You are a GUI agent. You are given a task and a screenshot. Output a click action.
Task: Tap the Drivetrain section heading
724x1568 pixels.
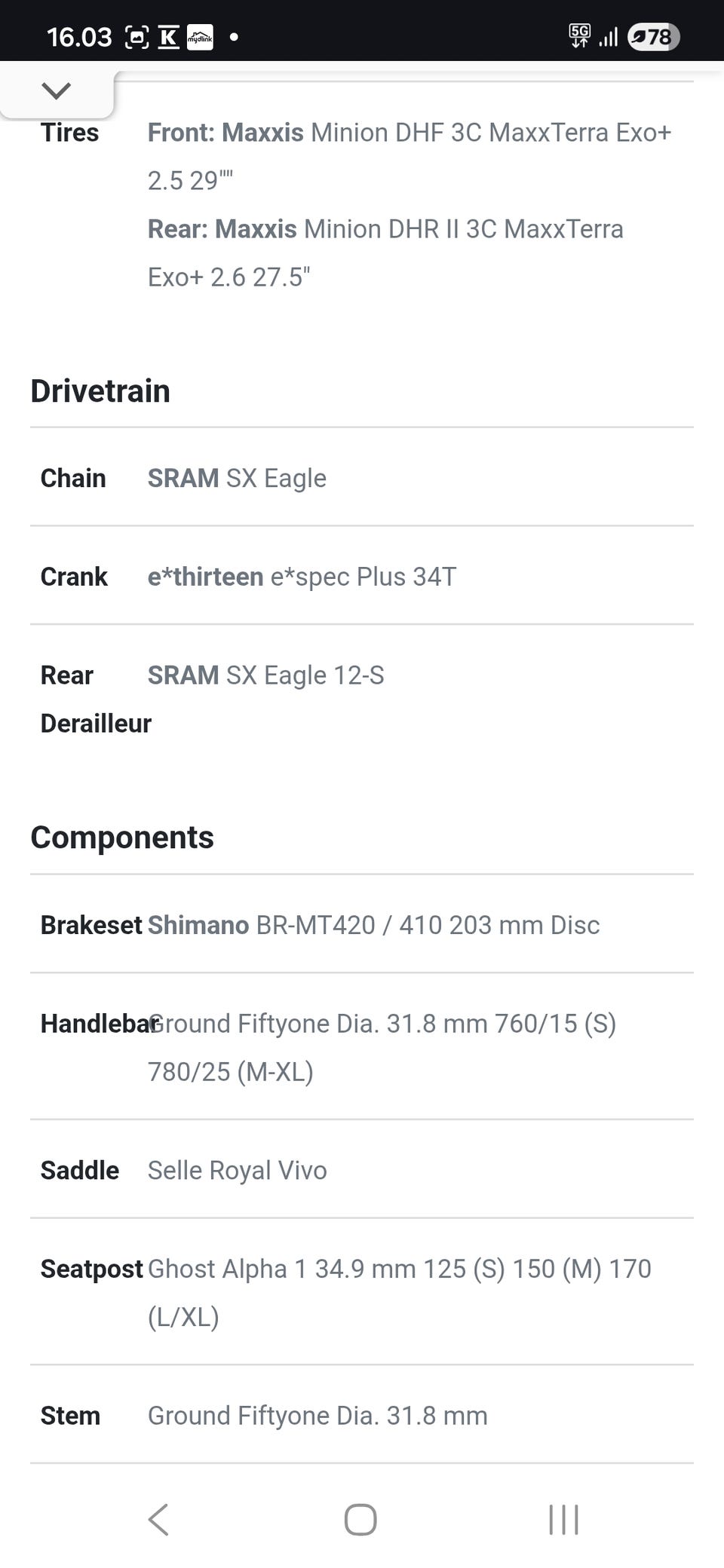coord(100,391)
